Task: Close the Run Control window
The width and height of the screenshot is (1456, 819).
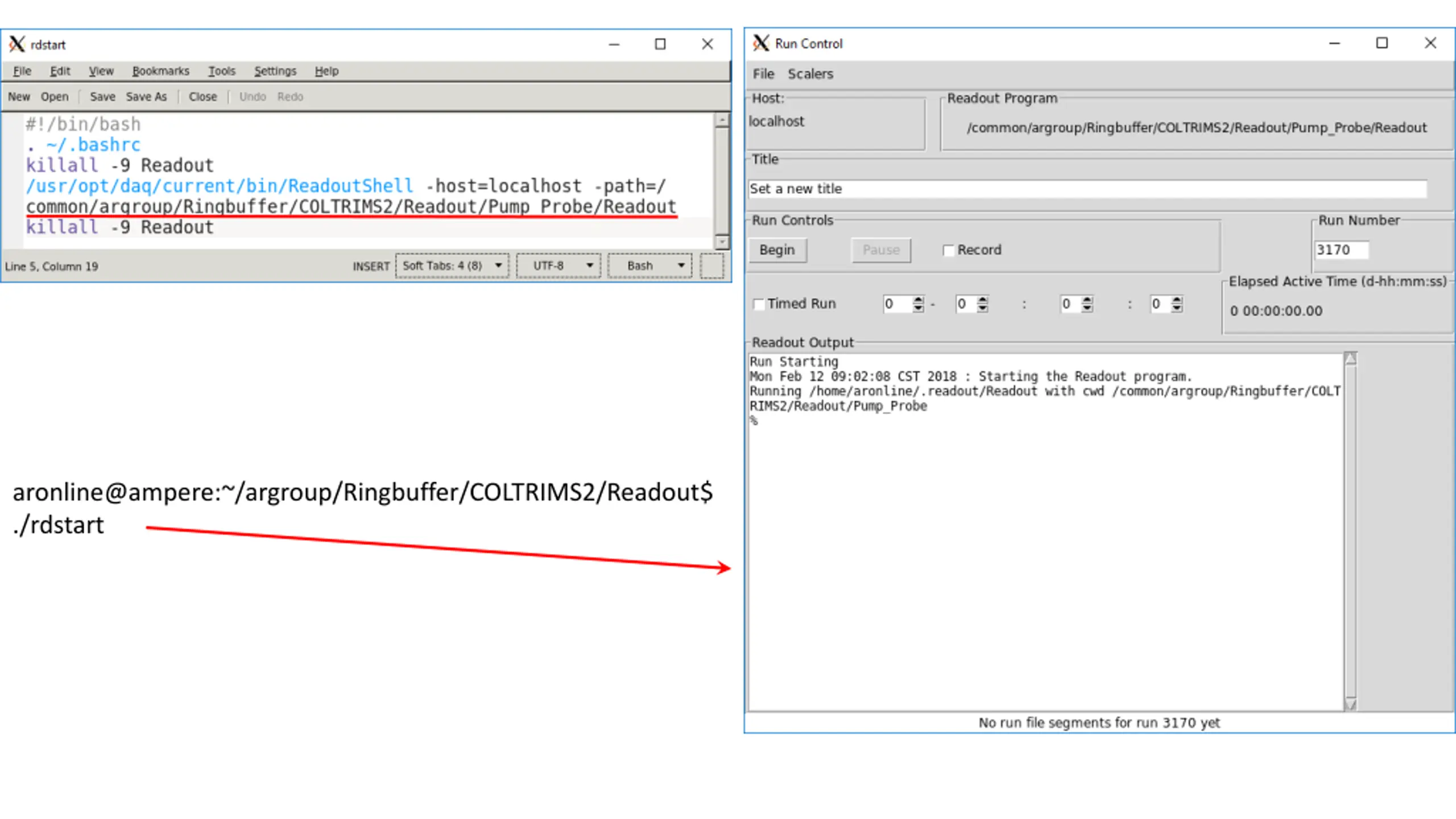Action: point(1430,43)
